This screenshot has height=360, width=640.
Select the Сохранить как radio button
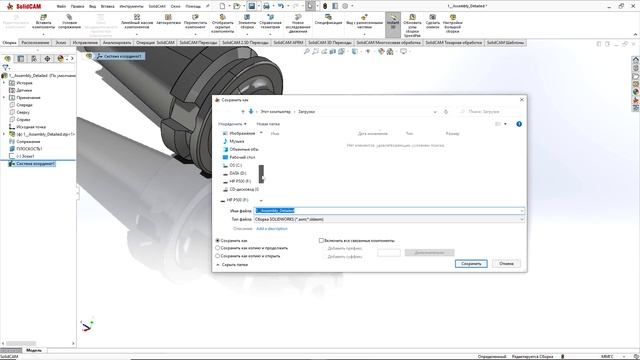pyautogui.click(x=218, y=240)
